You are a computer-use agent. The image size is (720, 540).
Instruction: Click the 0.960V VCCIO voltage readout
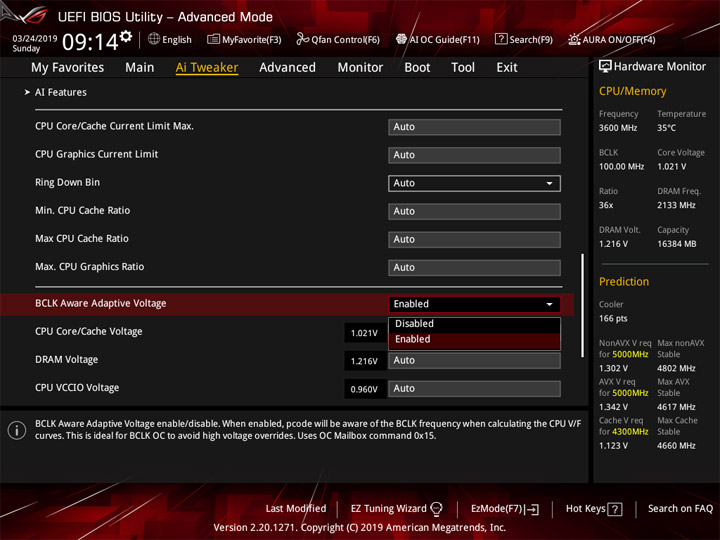(x=364, y=389)
